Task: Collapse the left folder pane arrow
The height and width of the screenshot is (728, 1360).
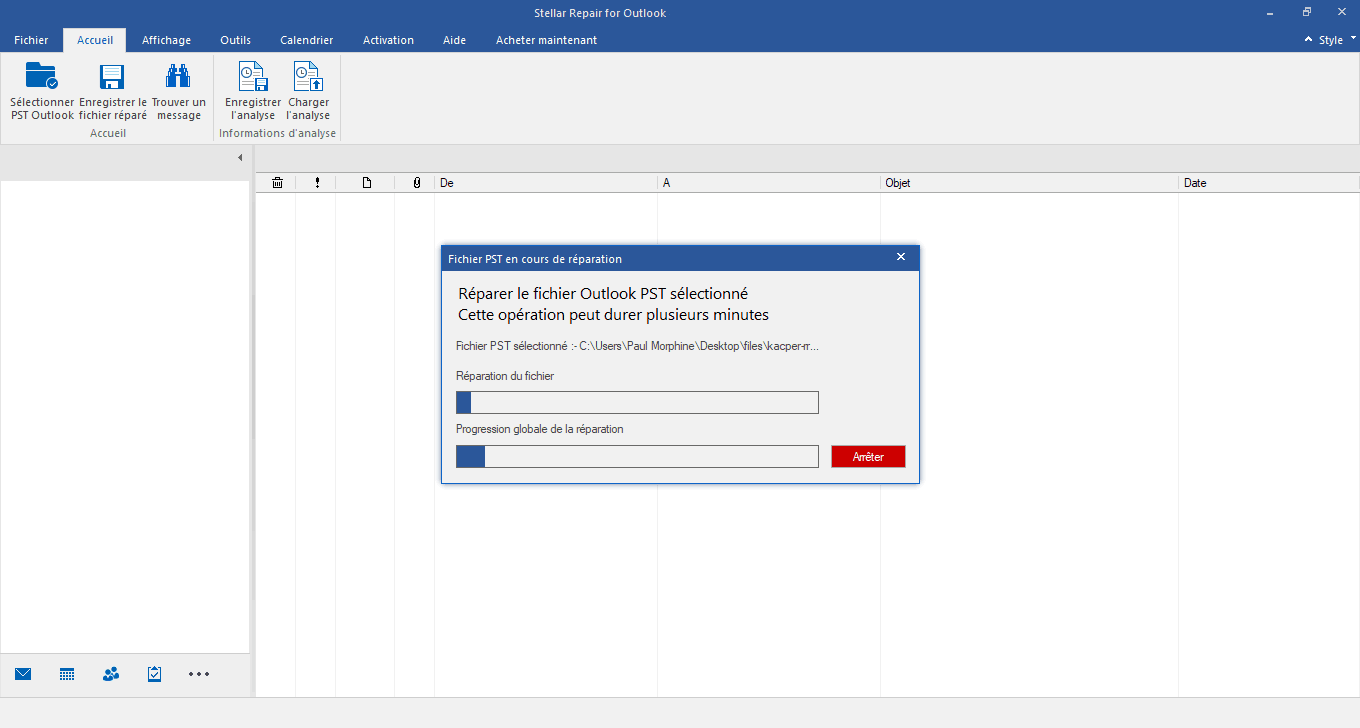Action: [240, 158]
